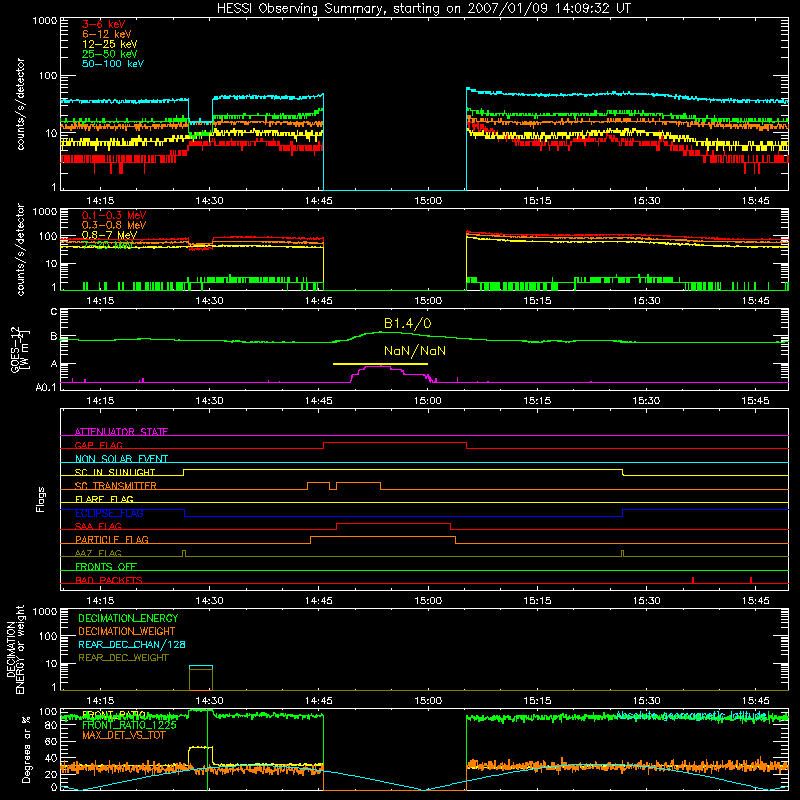Click counts/s/detector axis title of MeV panel
The width and height of the screenshot is (800, 800).
click(20, 249)
